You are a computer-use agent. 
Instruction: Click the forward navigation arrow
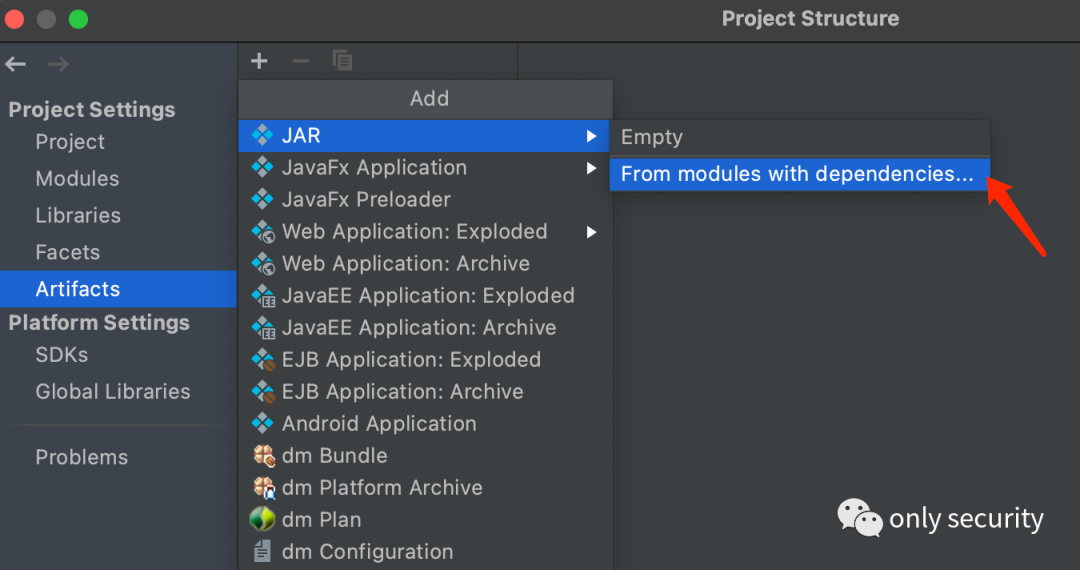pyautogui.click(x=58, y=64)
